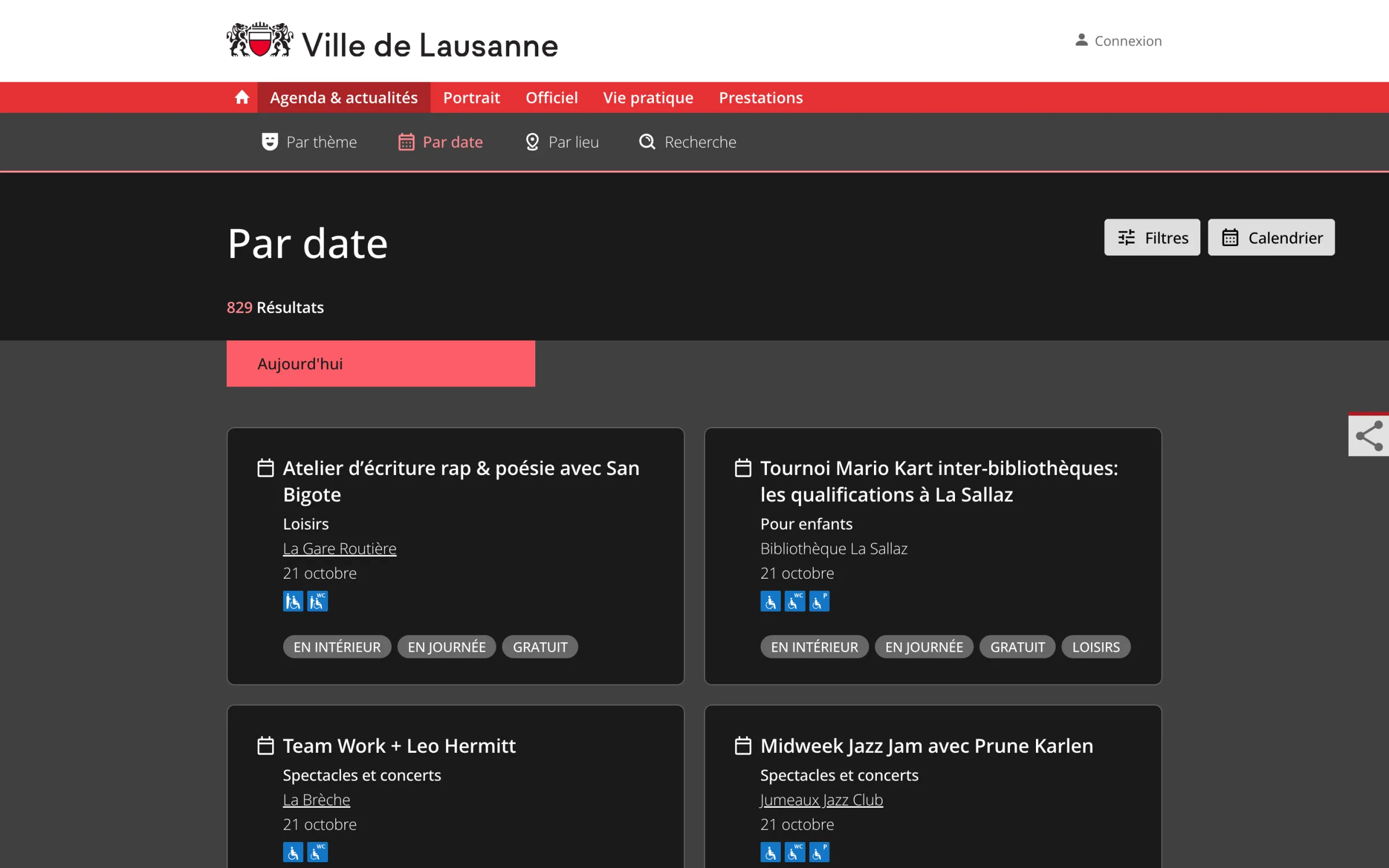Click the share icon on right edge
This screenshot has width=1389, height=868.
1369,436
